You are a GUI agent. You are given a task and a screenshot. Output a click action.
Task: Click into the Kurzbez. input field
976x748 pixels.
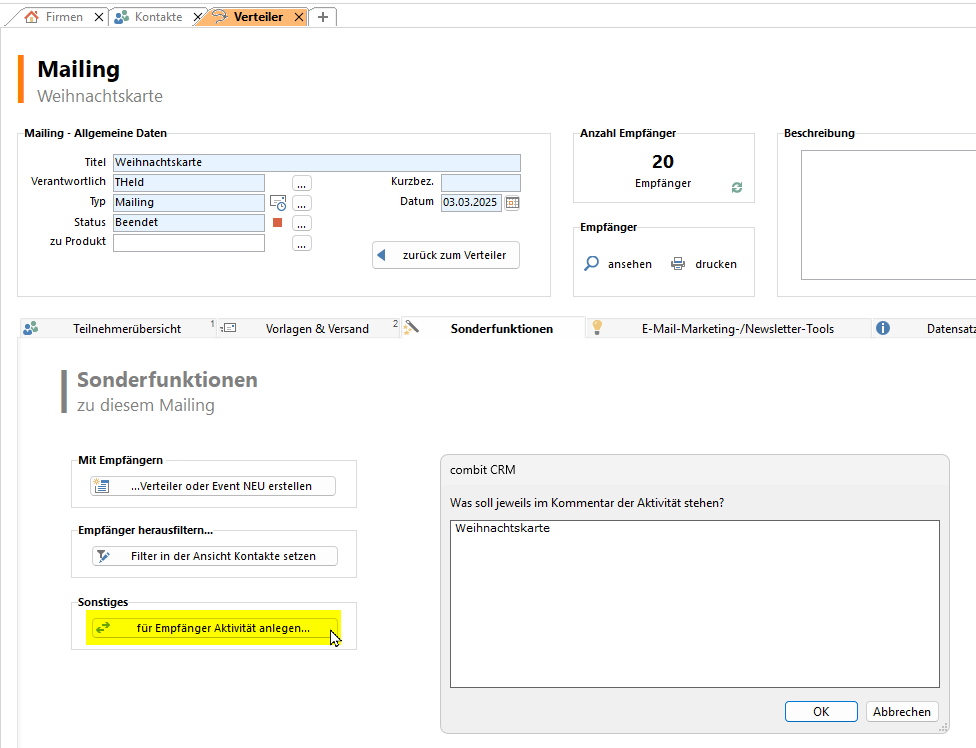(480, 183)
